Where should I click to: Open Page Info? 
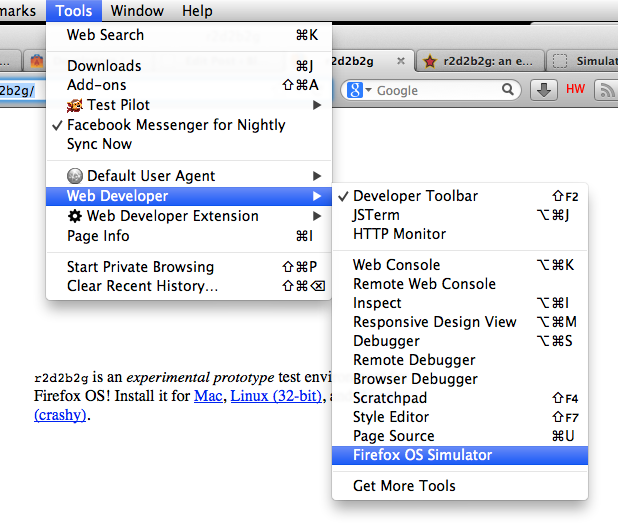[x=189, y=236]
